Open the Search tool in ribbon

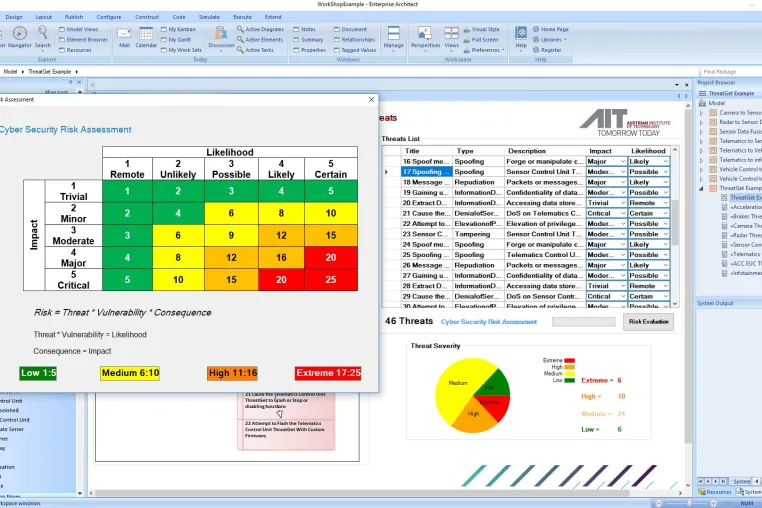coord(43,37)
